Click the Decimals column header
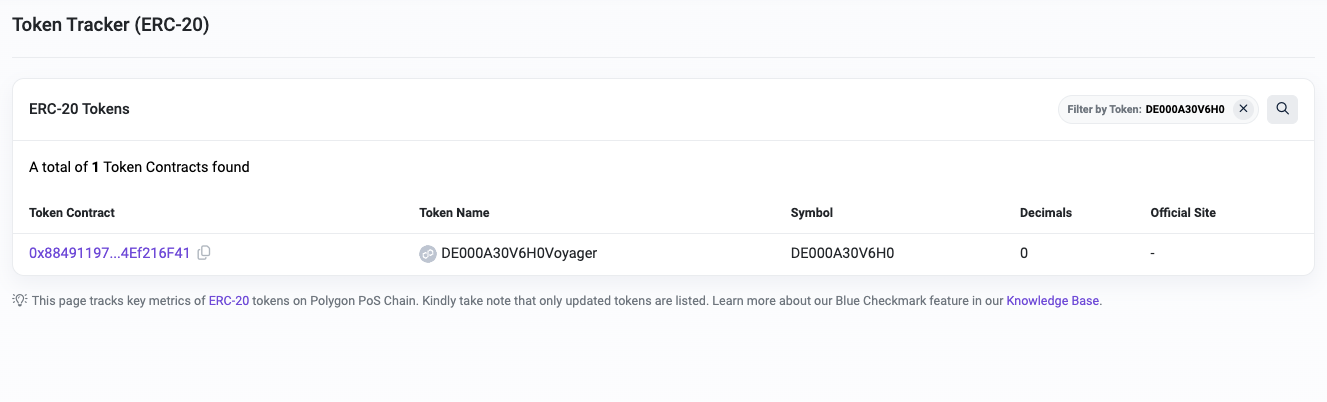The image size is (1327, 402). pos(1045,213)
